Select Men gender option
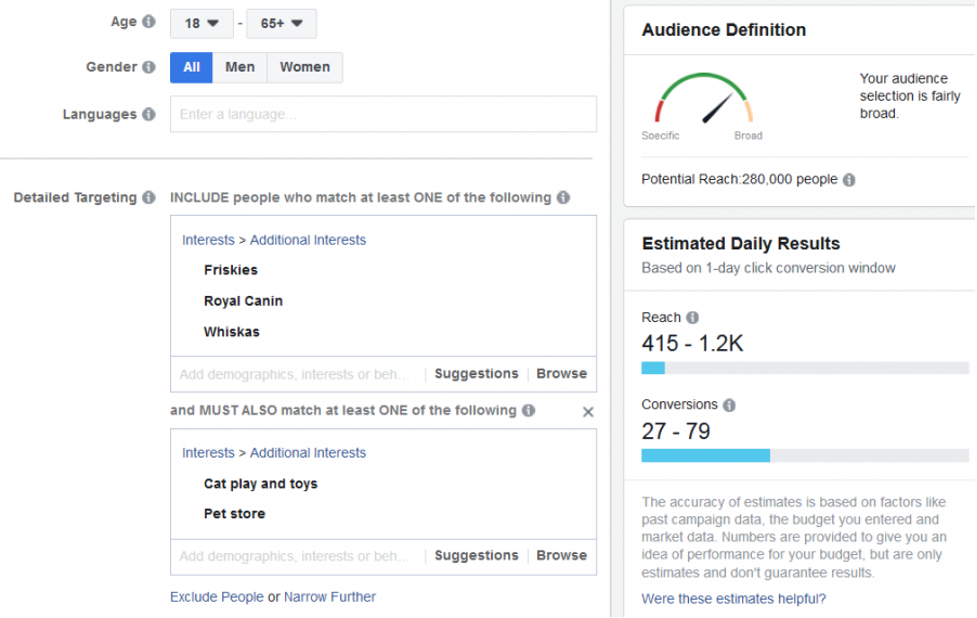Image resolution: width=977 pixels, height=618 pixels. pyautogui.click(x=240, y=67)
